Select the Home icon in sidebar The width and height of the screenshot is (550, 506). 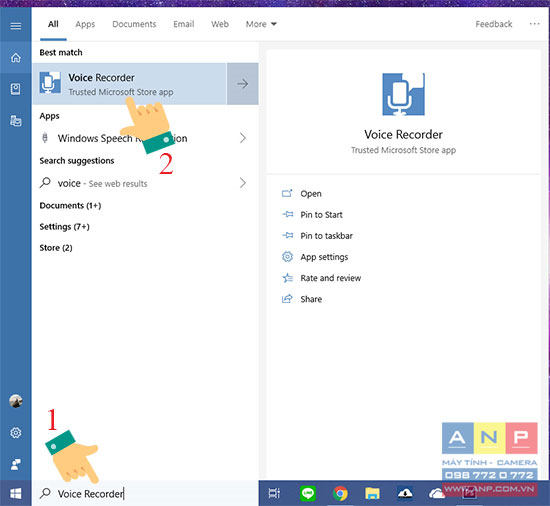click(15, 58)
